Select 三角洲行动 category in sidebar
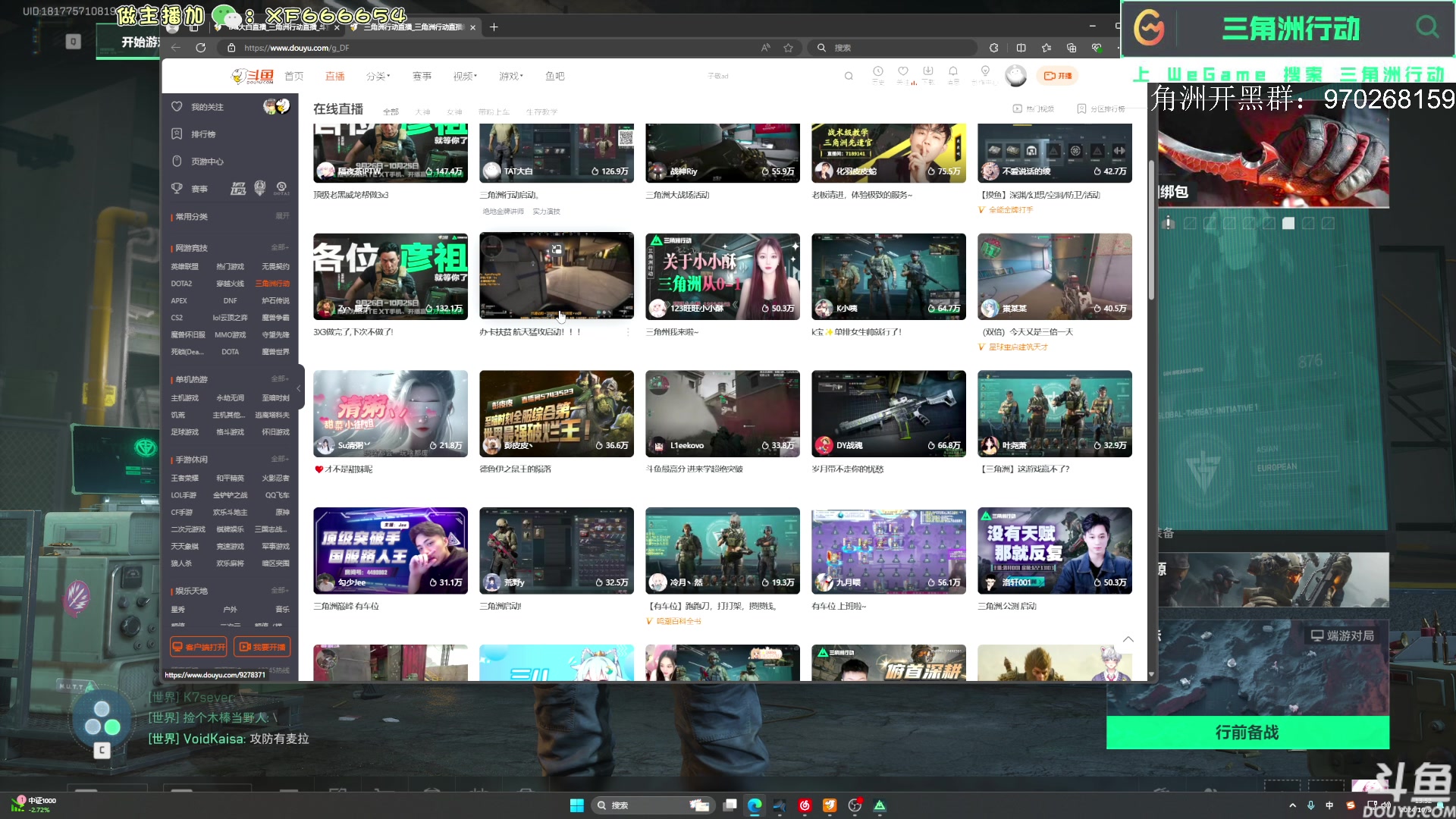This screenshot has height=819, width=1456. click(x=272, y=284)
